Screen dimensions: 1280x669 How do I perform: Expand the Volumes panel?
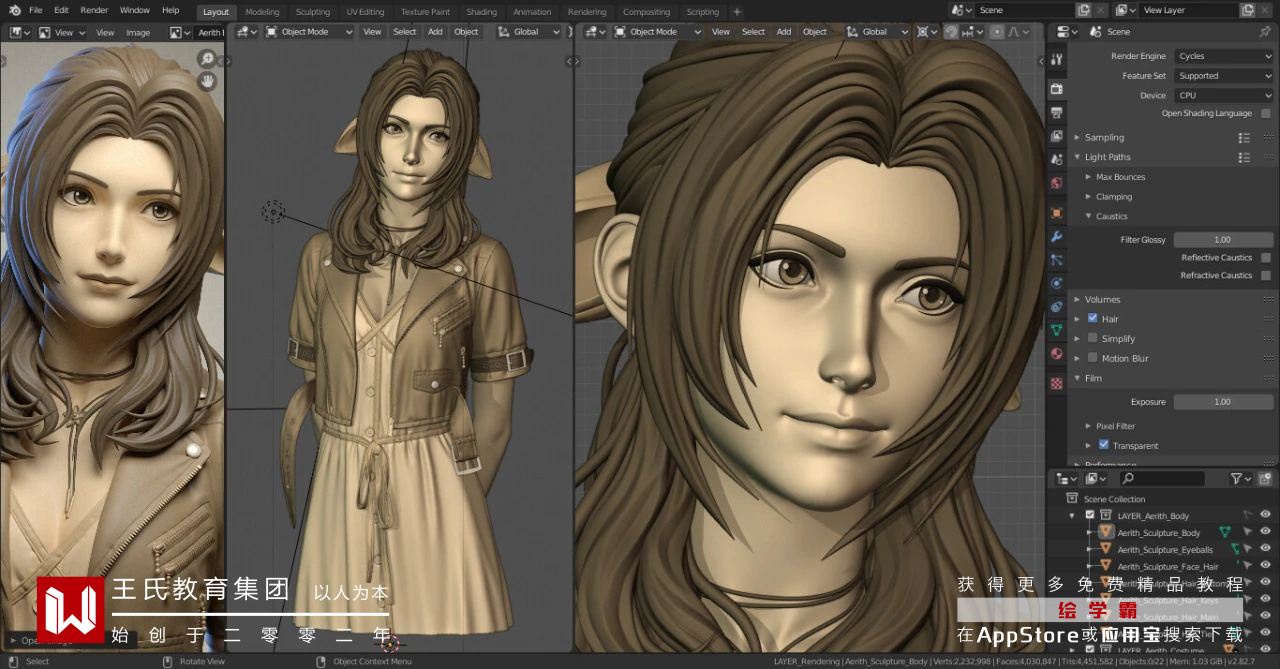(x=1103, y=300)
